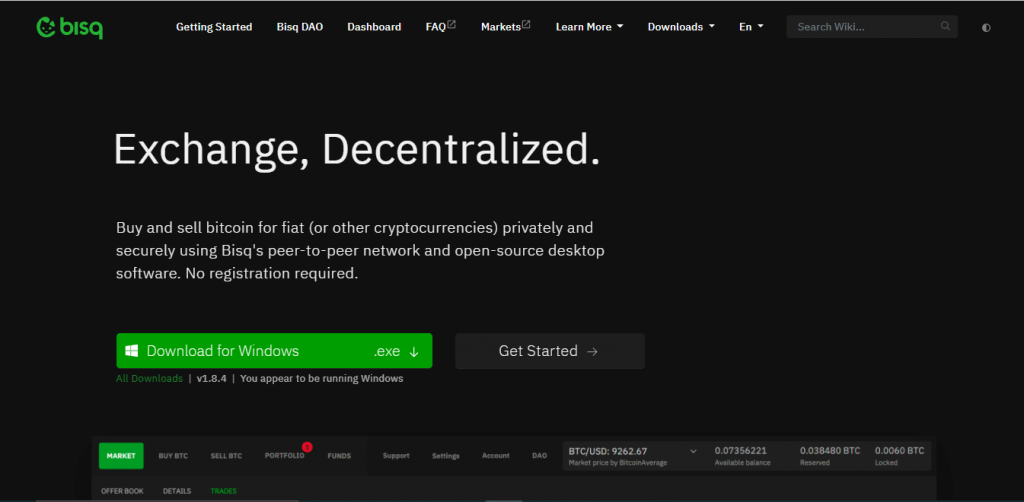
Task: Open Settings in preview
Action: pos(445,456)
